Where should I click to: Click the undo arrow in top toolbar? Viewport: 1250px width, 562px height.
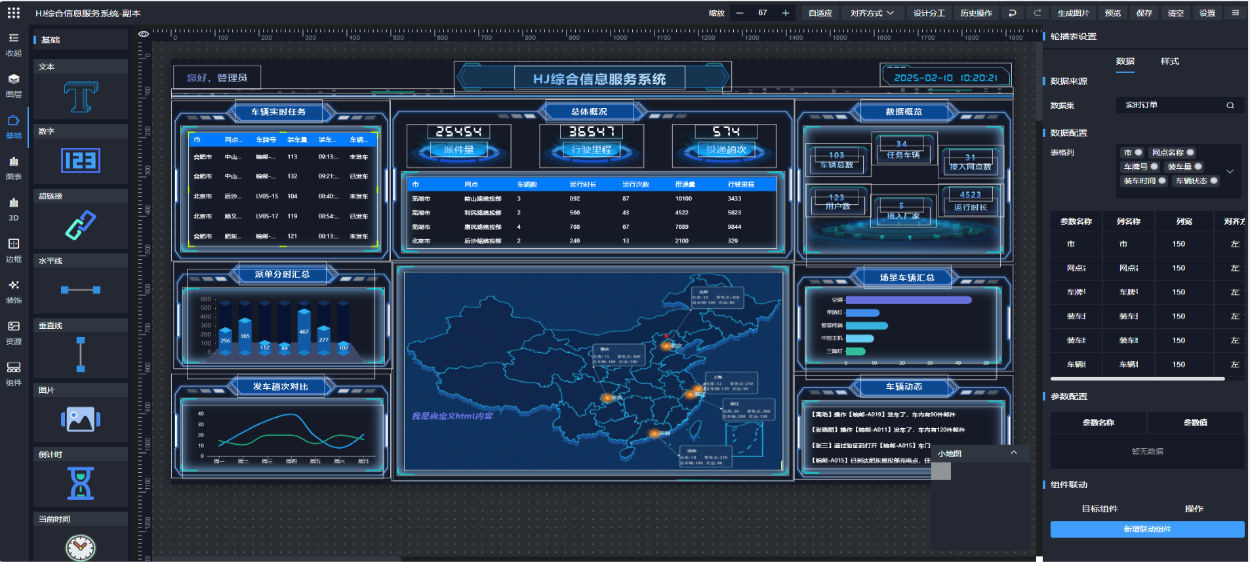1012,13
